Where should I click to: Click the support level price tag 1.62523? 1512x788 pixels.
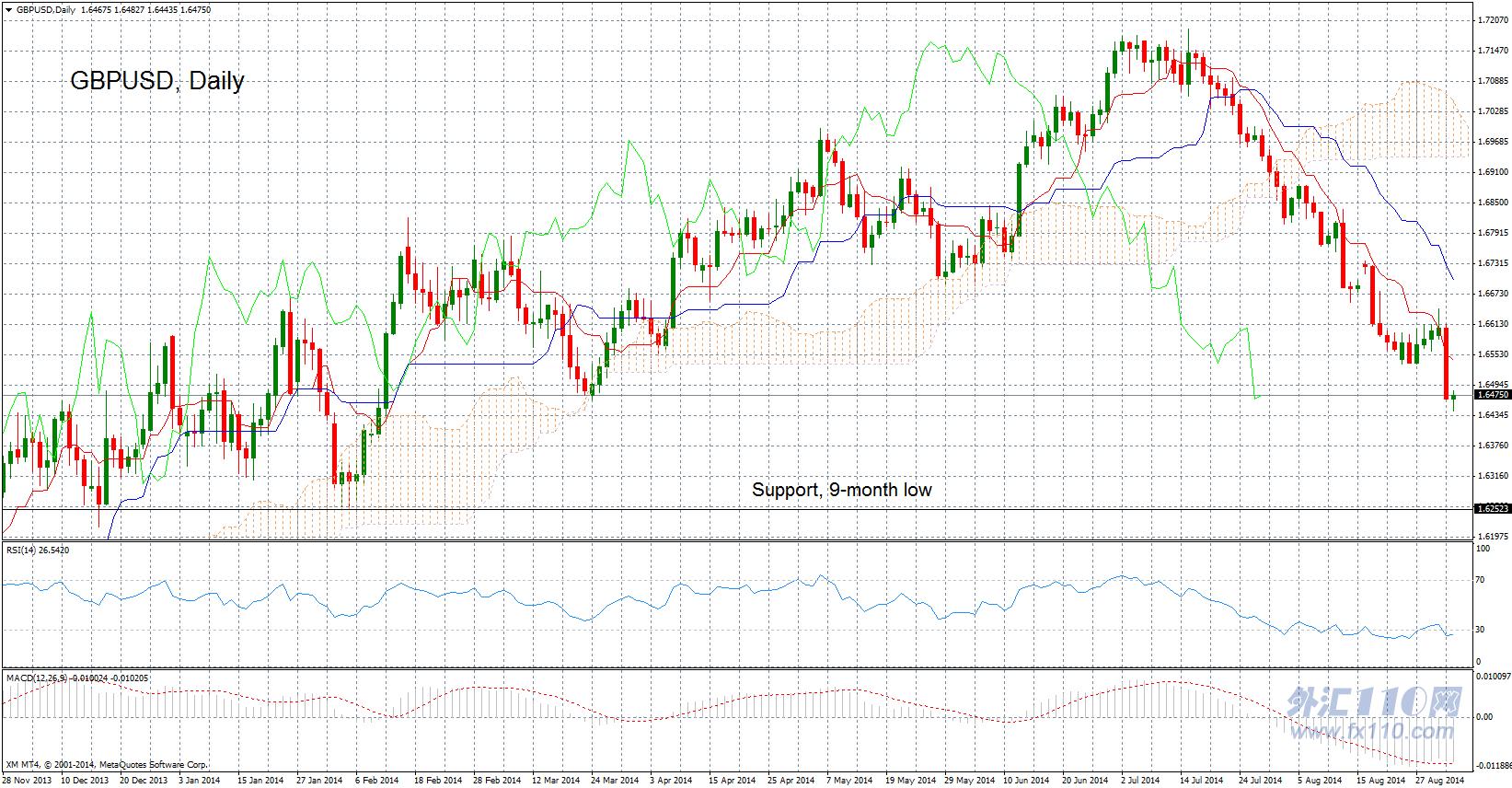tap(1492, 508)
